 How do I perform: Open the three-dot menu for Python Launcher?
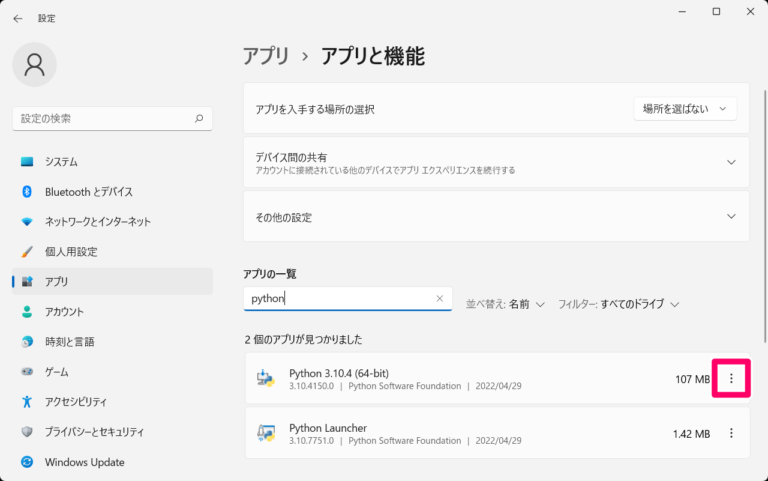pos(731,433)
